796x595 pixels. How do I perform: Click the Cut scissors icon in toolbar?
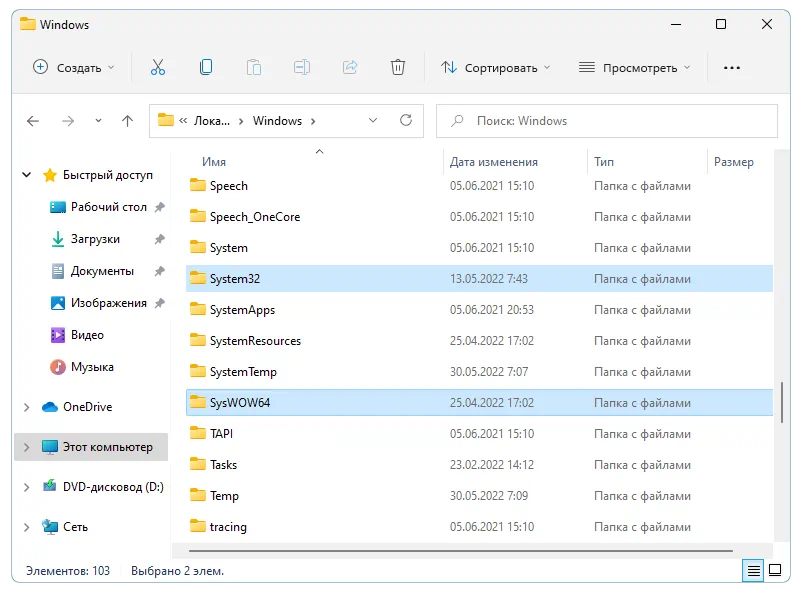point(157,67)
